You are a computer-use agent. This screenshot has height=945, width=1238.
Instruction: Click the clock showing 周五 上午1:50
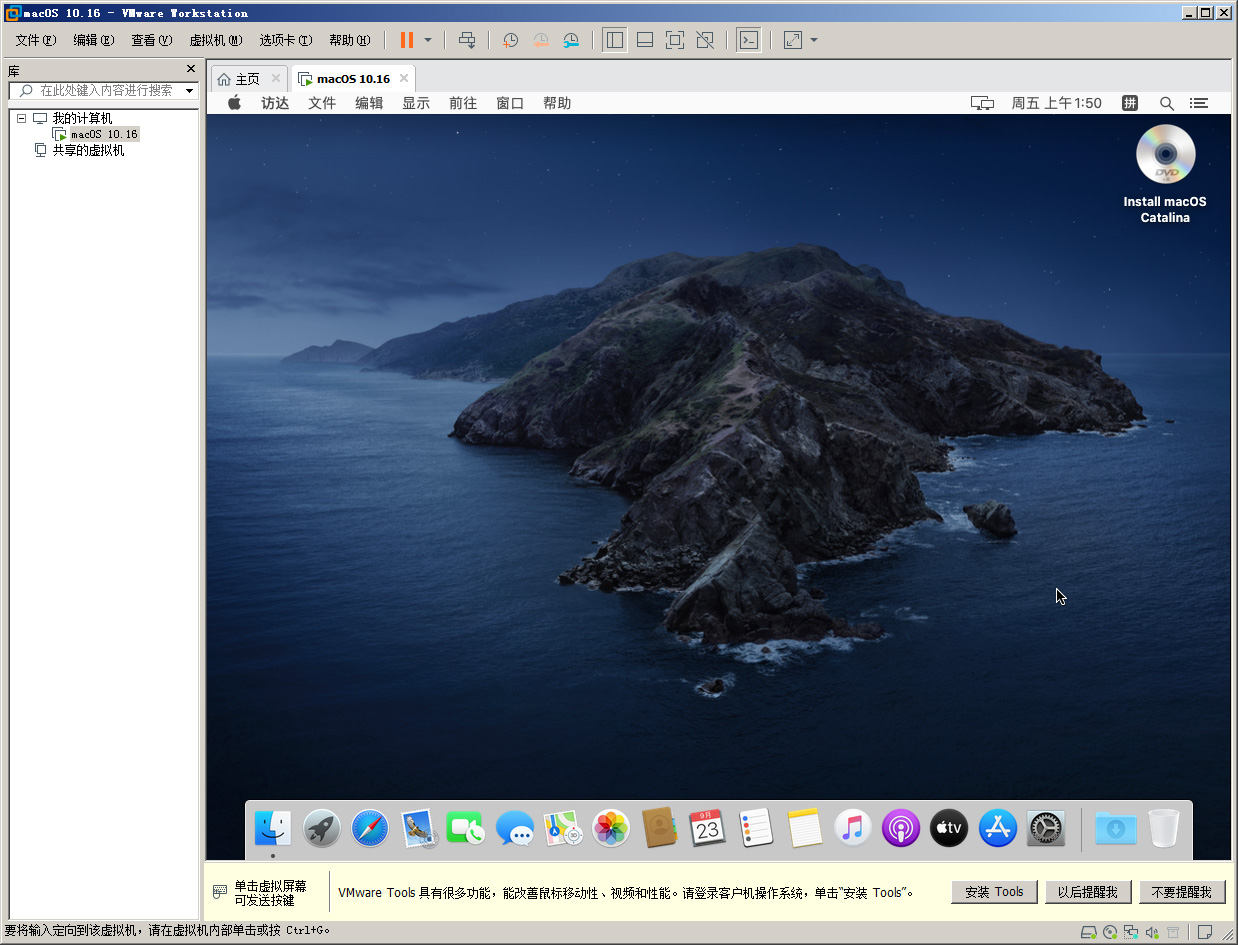click(1056, 103)
